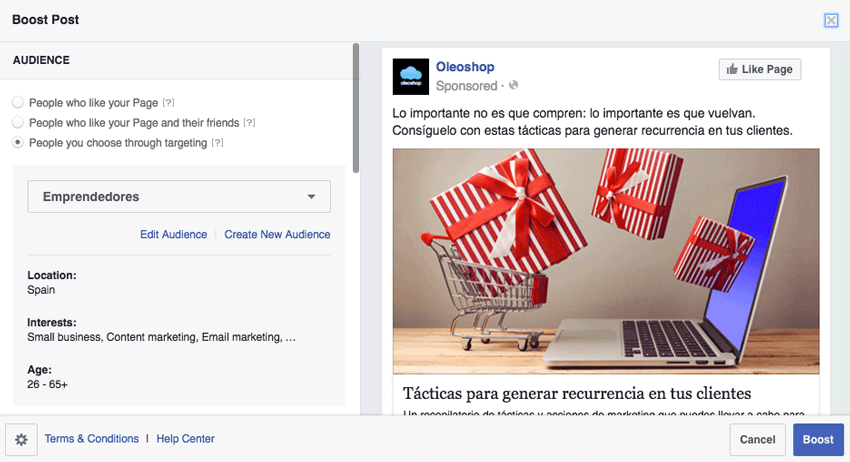Click the blue Boost button

click(x=818, y=439)
